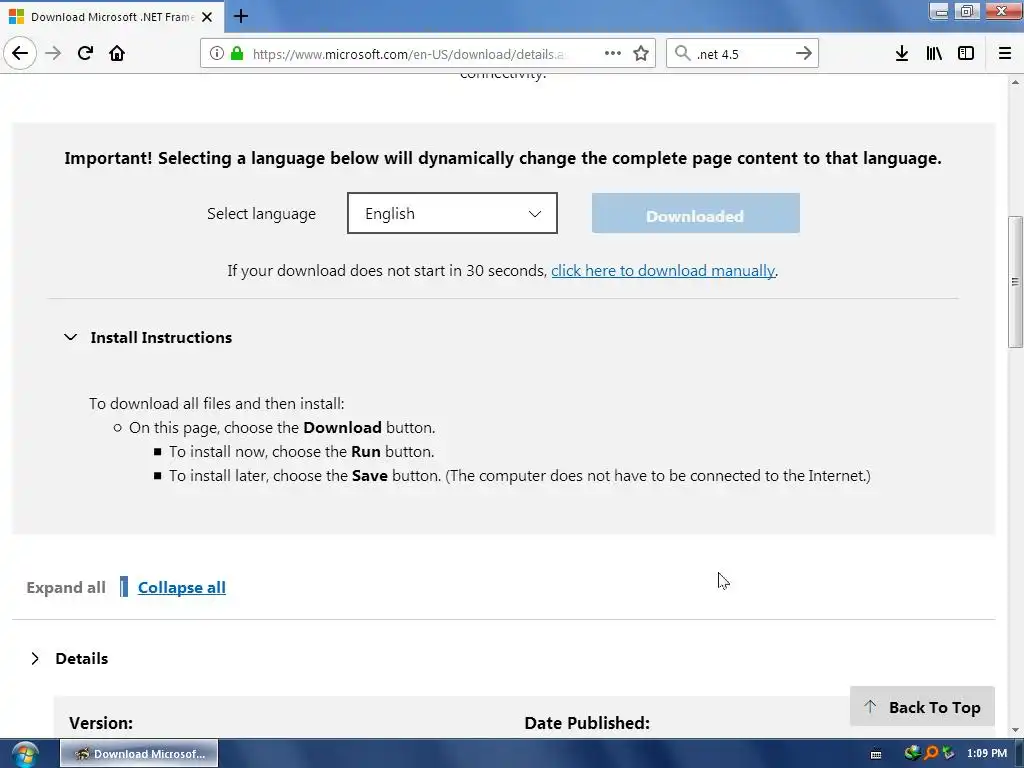Select the Download Microsof... taskbar button

pos(139,754)
